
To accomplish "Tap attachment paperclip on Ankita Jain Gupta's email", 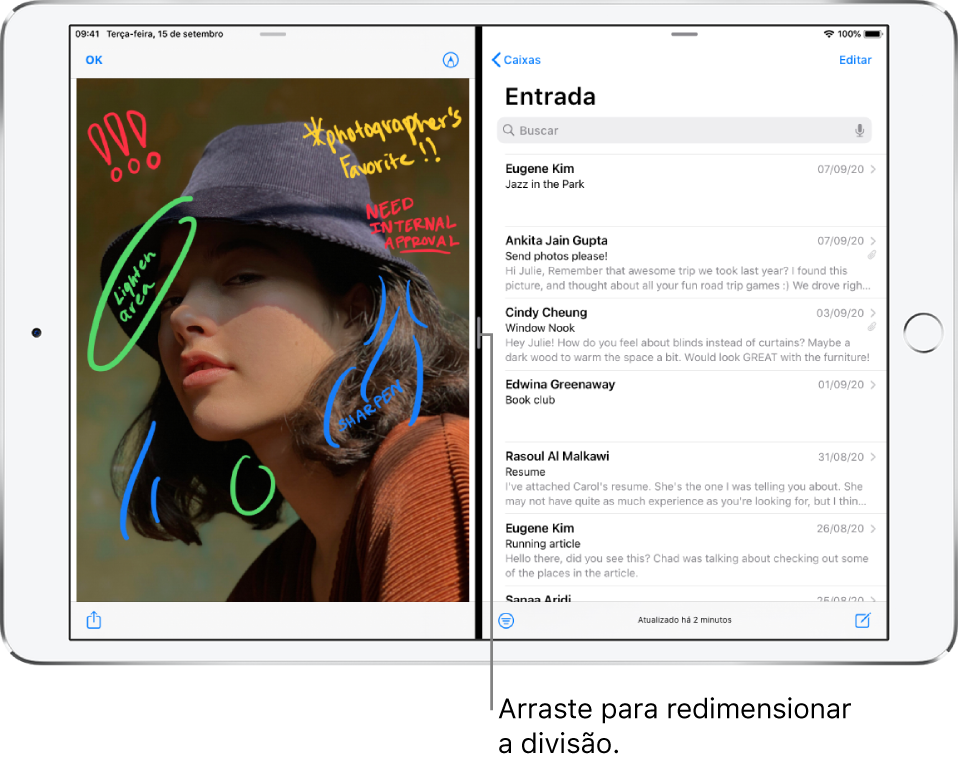I will [x=872, y=255].
